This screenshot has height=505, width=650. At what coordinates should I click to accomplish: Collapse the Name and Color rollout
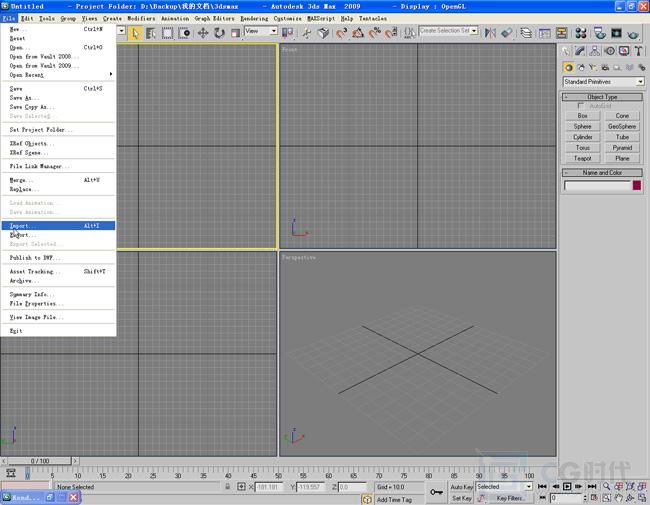click(x=602, y=172)
